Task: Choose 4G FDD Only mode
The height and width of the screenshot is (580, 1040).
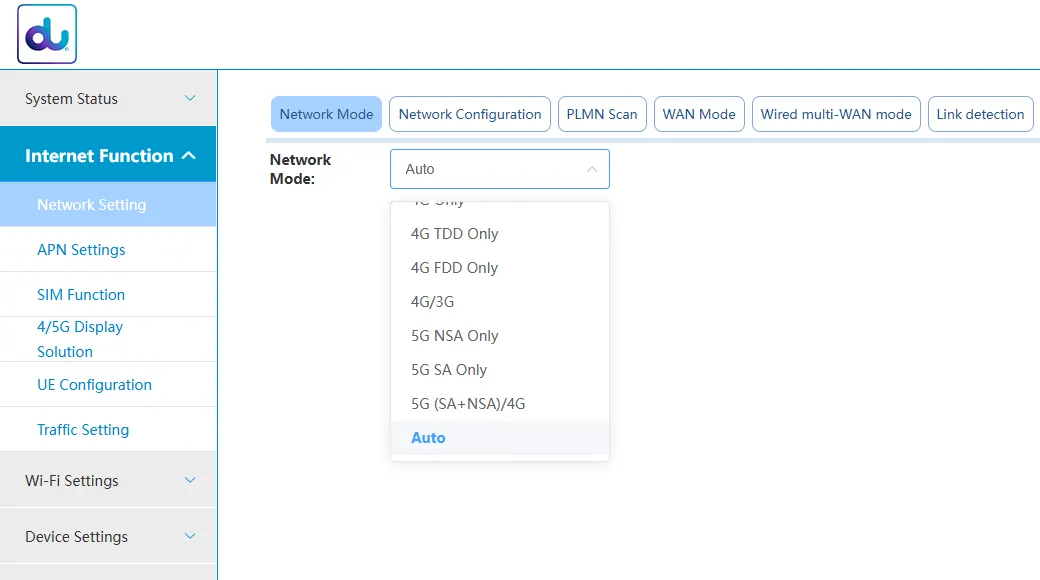Action: (x=454, y=268)
